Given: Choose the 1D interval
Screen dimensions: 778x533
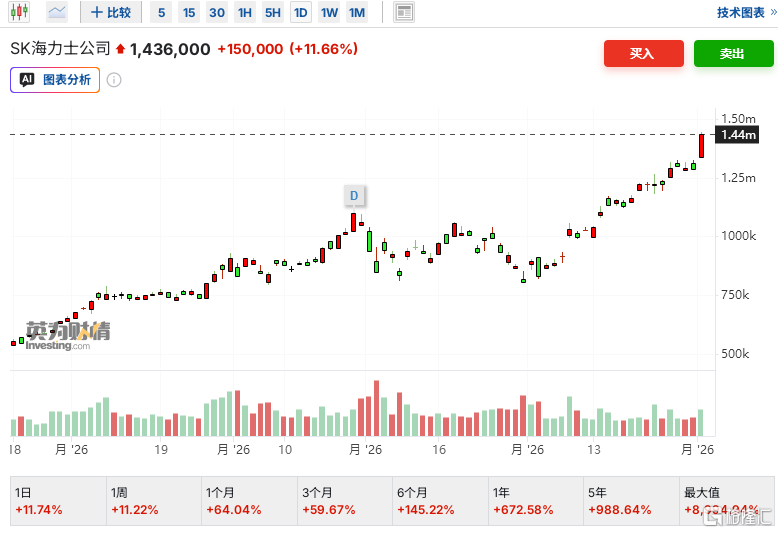Looking at the screenshot, I should [301, 12].
